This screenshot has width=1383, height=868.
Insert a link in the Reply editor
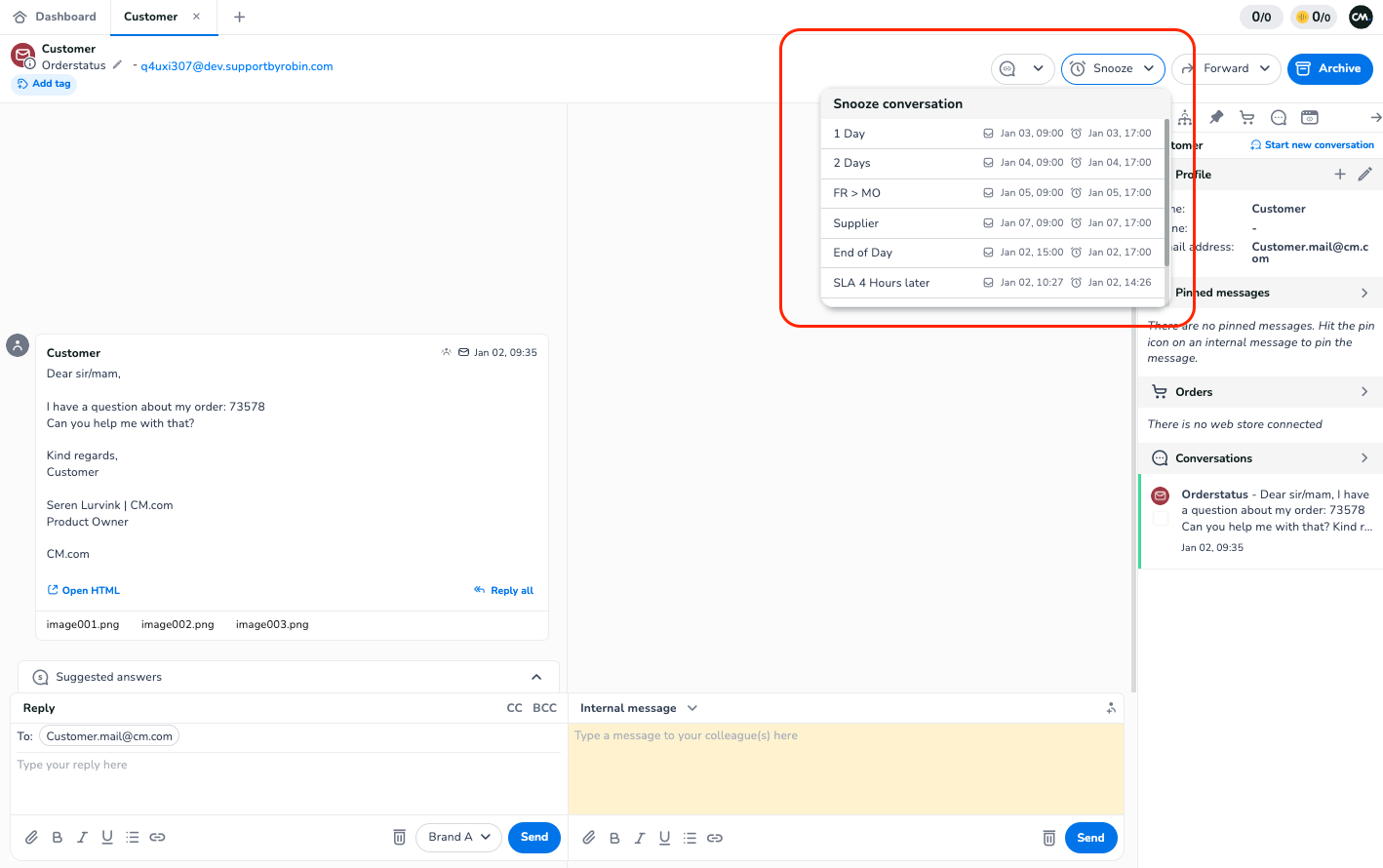(x=157, y=837)
